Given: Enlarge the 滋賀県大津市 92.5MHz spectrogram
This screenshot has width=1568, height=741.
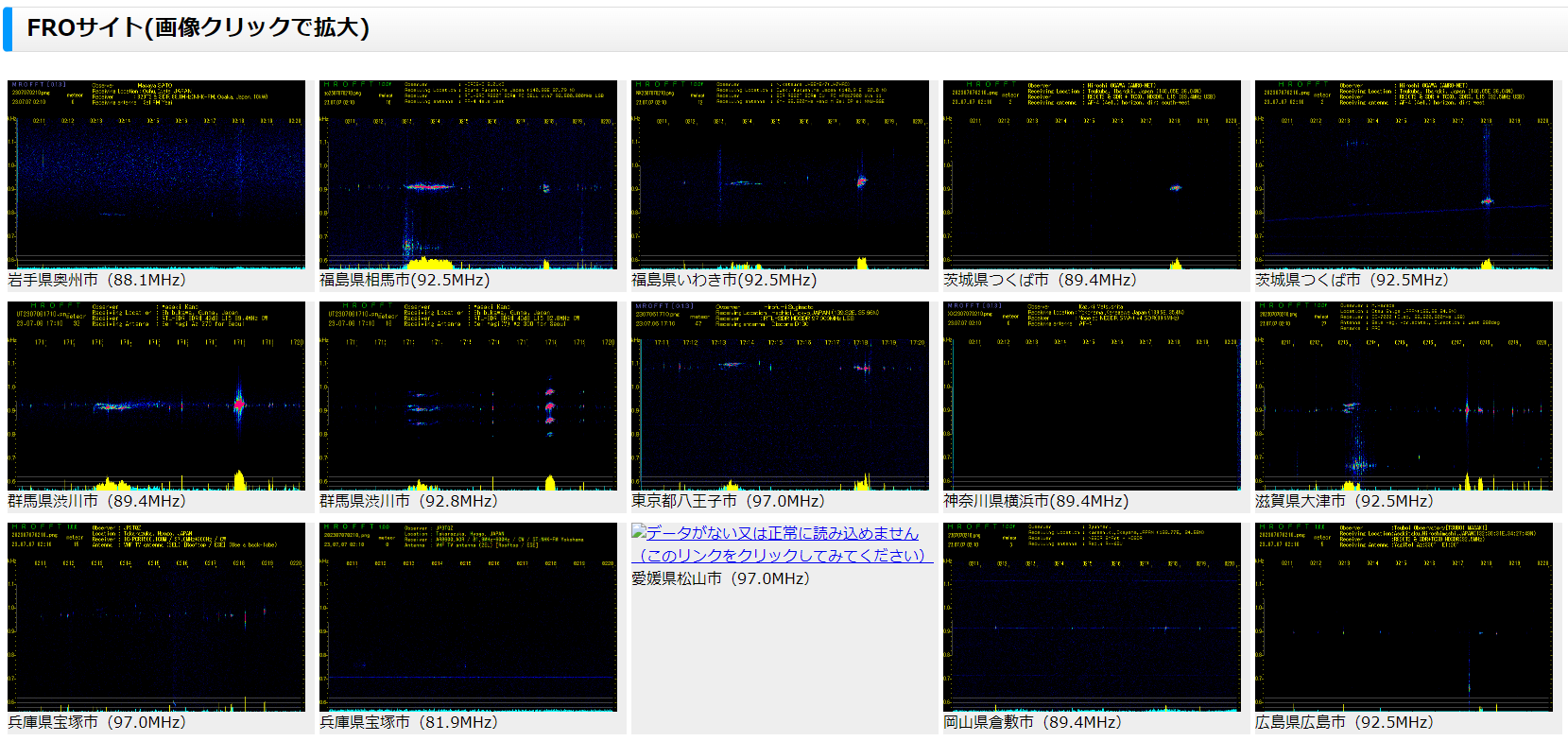Looking at the screenshot, I should (1404, 396).
